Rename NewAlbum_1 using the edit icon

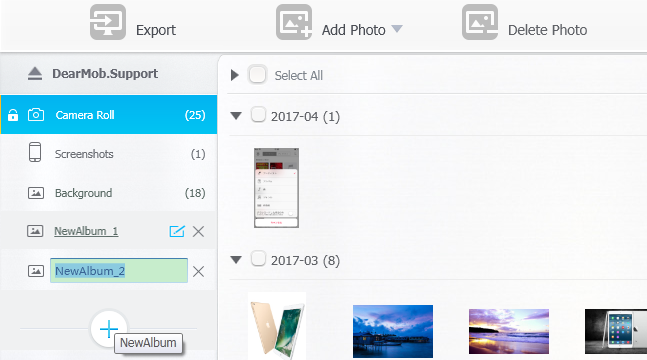177,231
